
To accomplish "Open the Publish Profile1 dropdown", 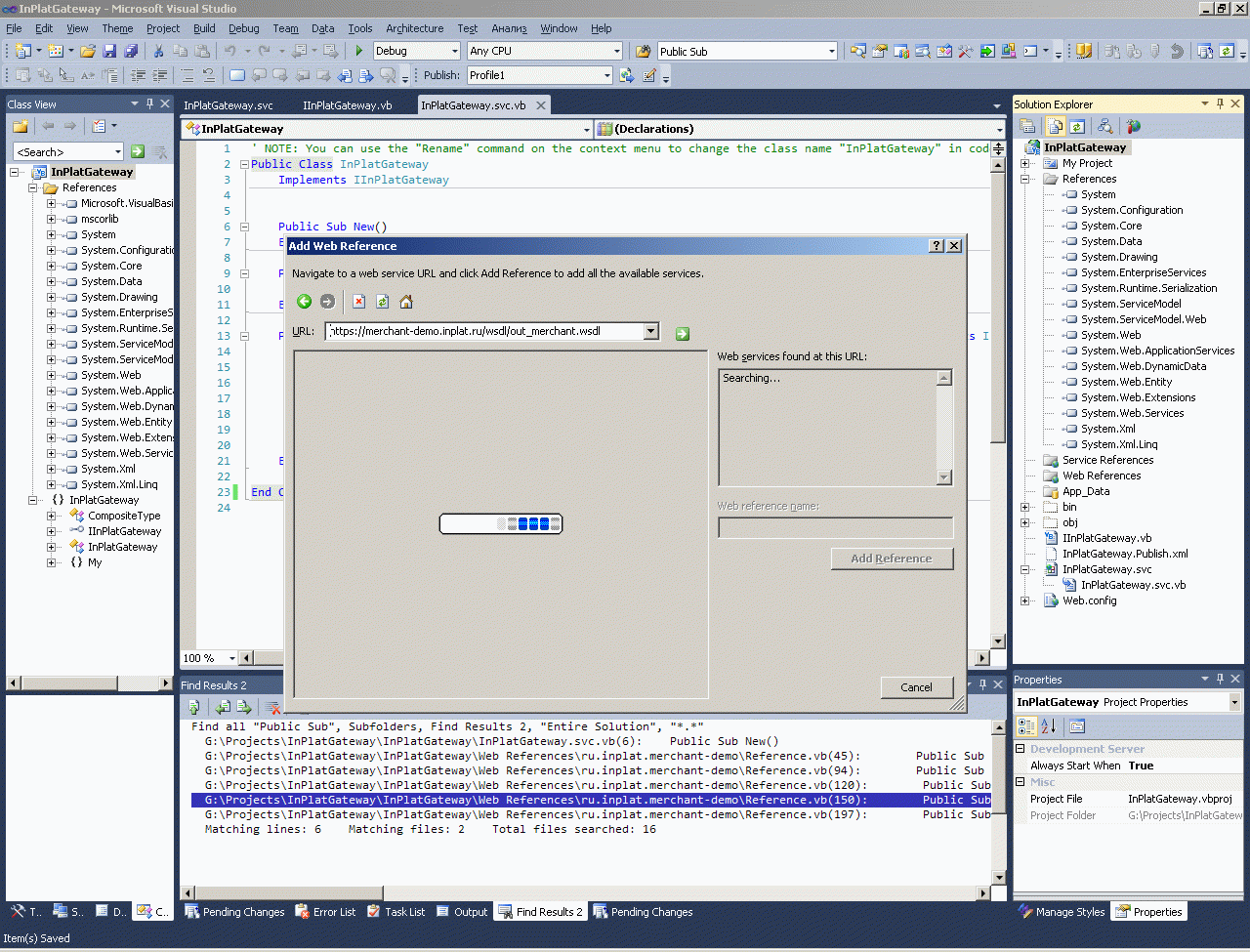I will point(606,75).
